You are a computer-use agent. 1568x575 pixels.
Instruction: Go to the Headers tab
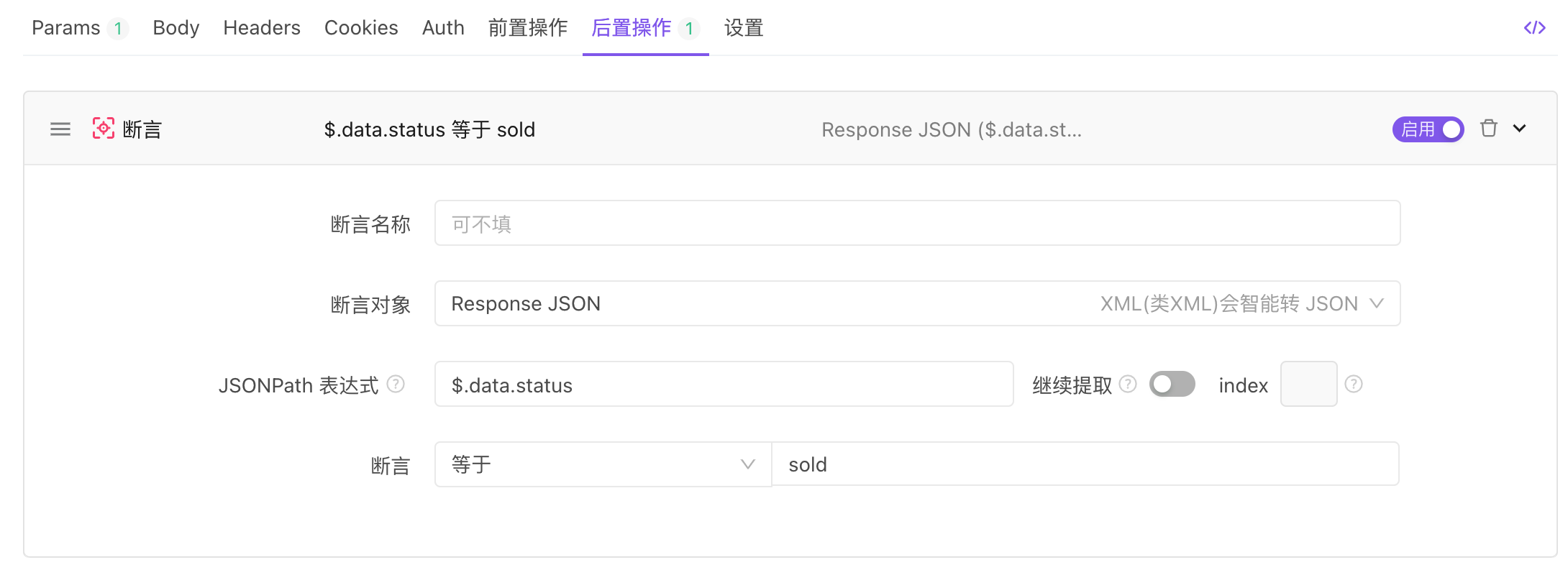click(x=262, y=28)
